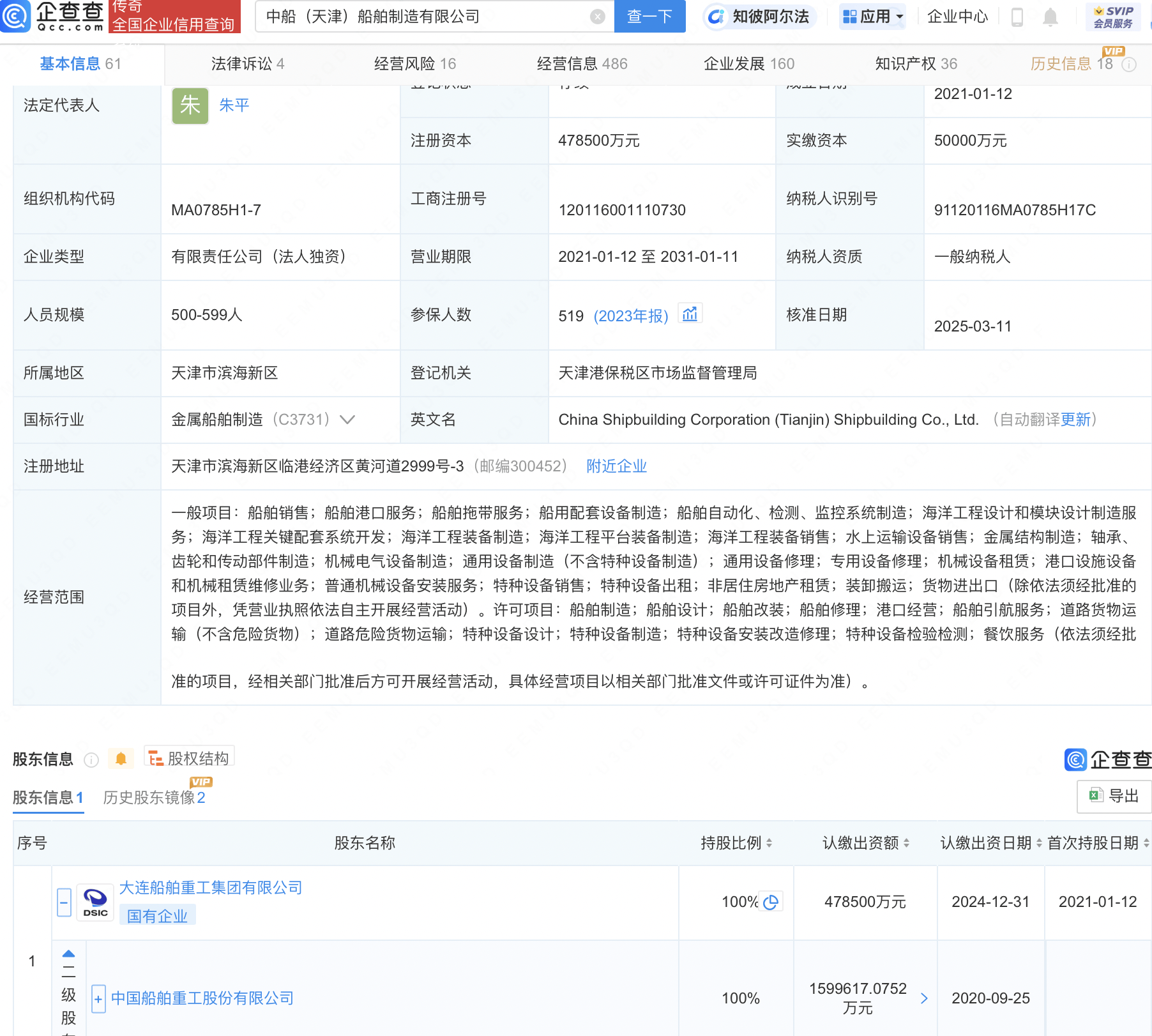Click the shareholder alert bell icon
This screenshot has width=1152, height=1036.
(121, 759)
